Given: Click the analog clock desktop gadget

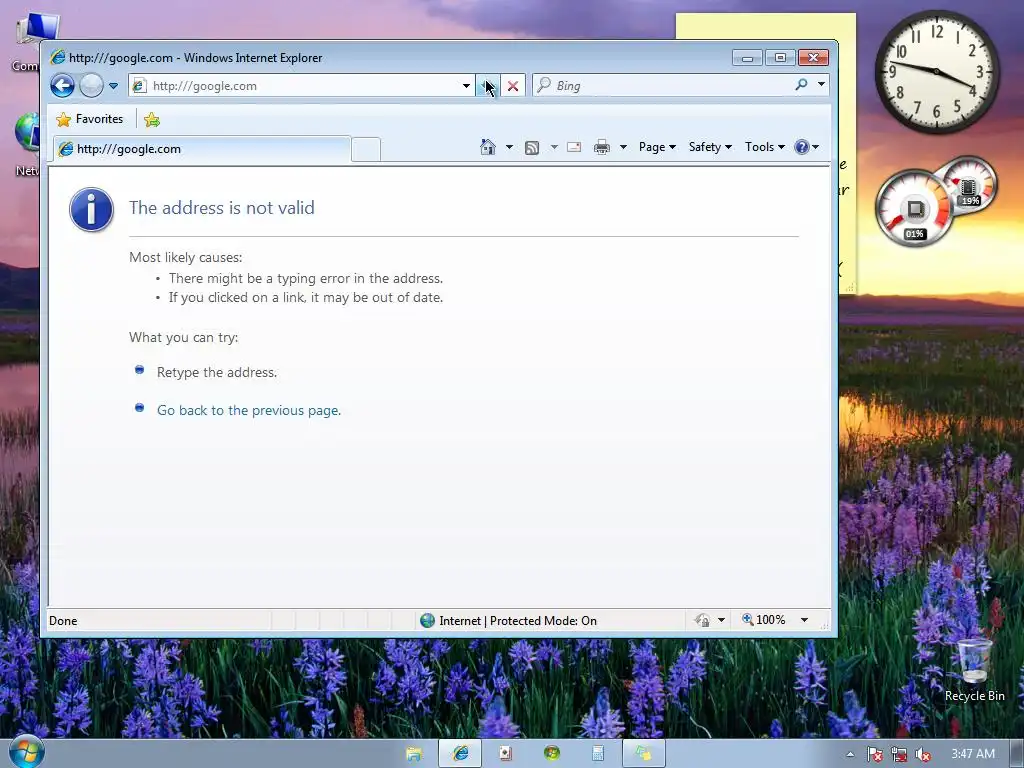Looking at the screenshot, I should (x=936, y=71).
